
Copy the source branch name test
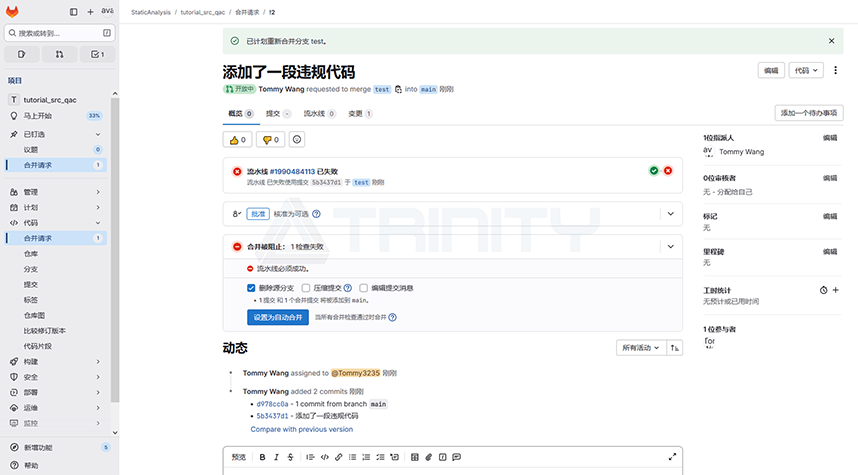coord(398,89)
